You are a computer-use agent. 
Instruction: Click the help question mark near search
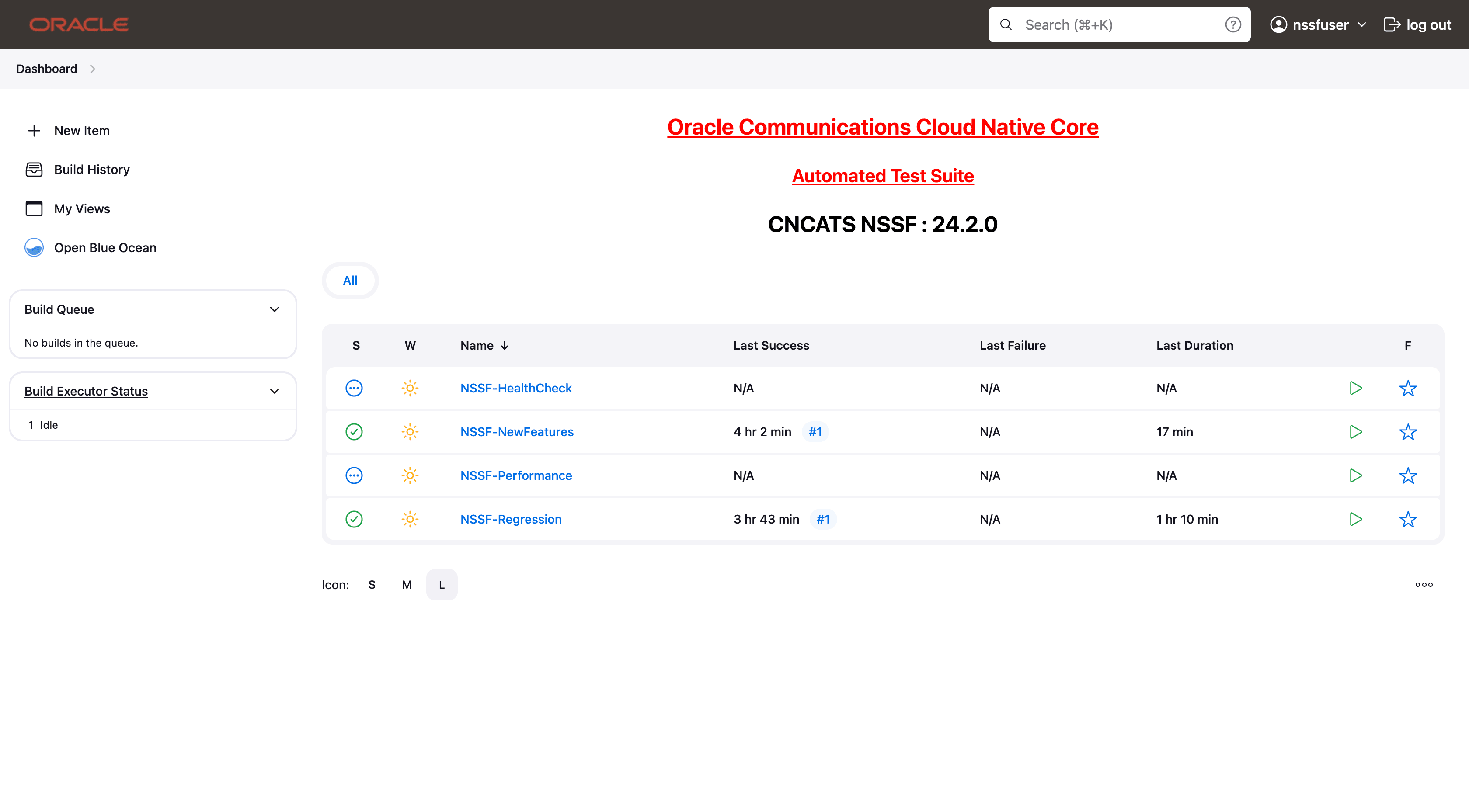click(x=1233, y=24)
